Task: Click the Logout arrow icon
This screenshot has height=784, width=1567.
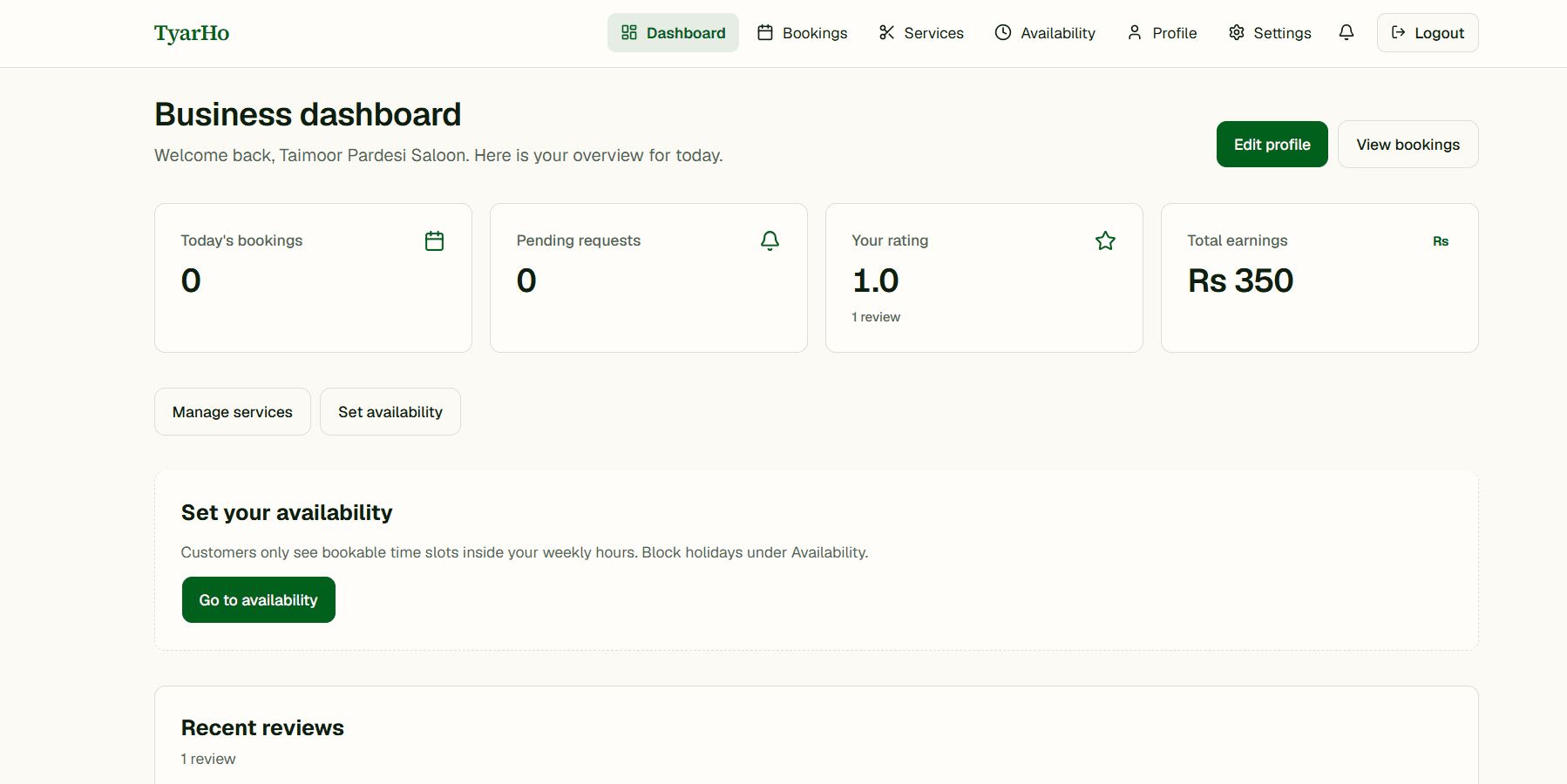Action: [1399, 32]
